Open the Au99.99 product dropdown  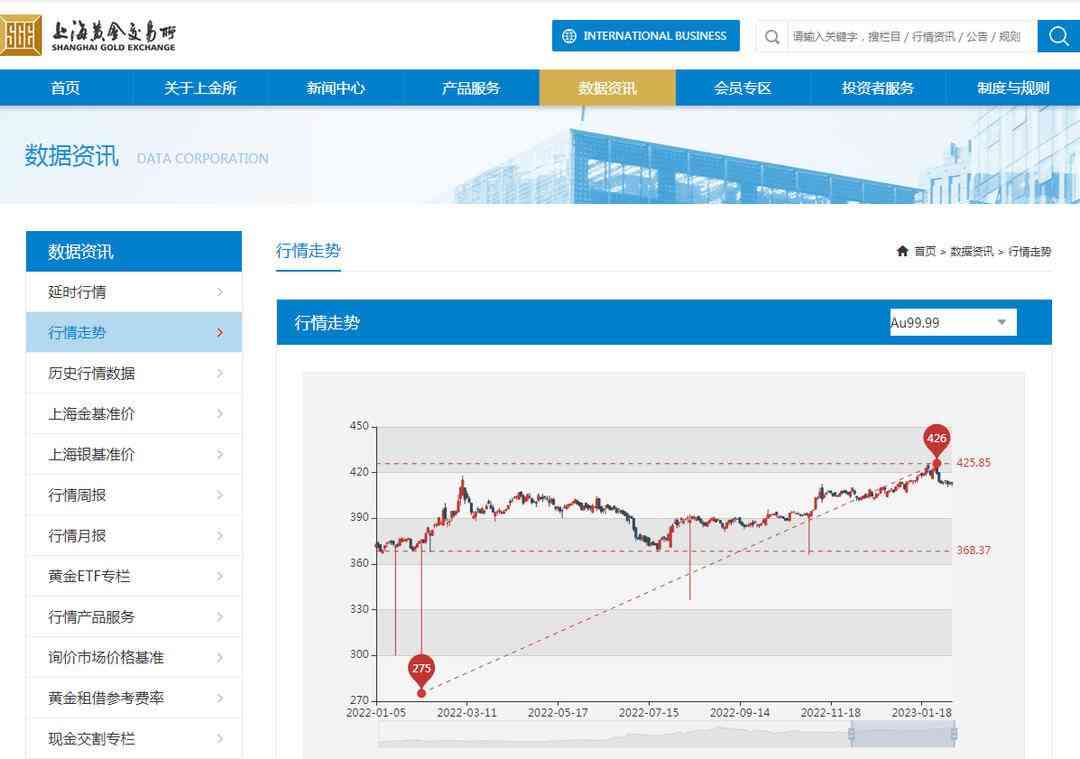tap(952, 322)
